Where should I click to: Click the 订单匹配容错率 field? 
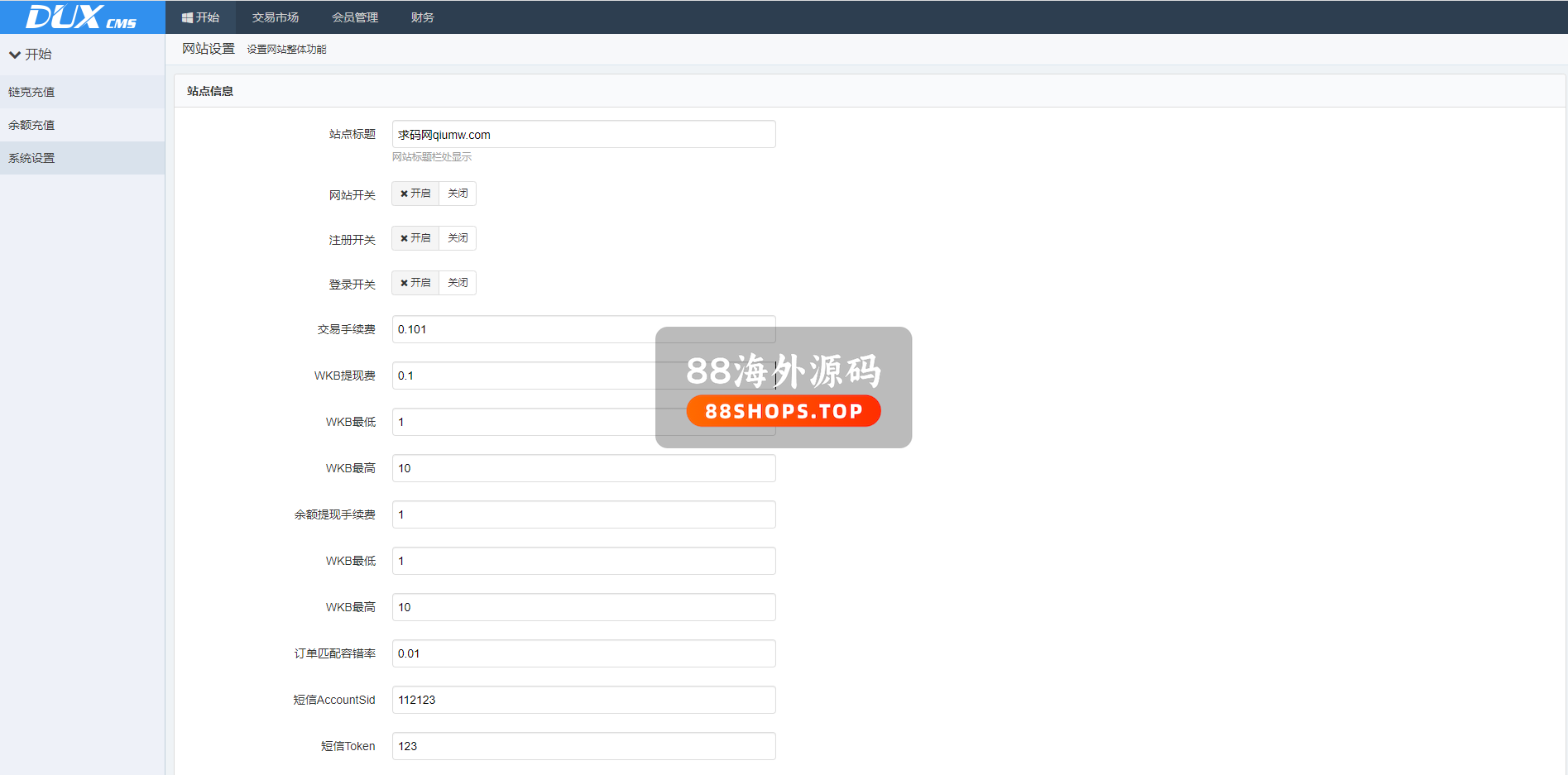tap(583, 653)
